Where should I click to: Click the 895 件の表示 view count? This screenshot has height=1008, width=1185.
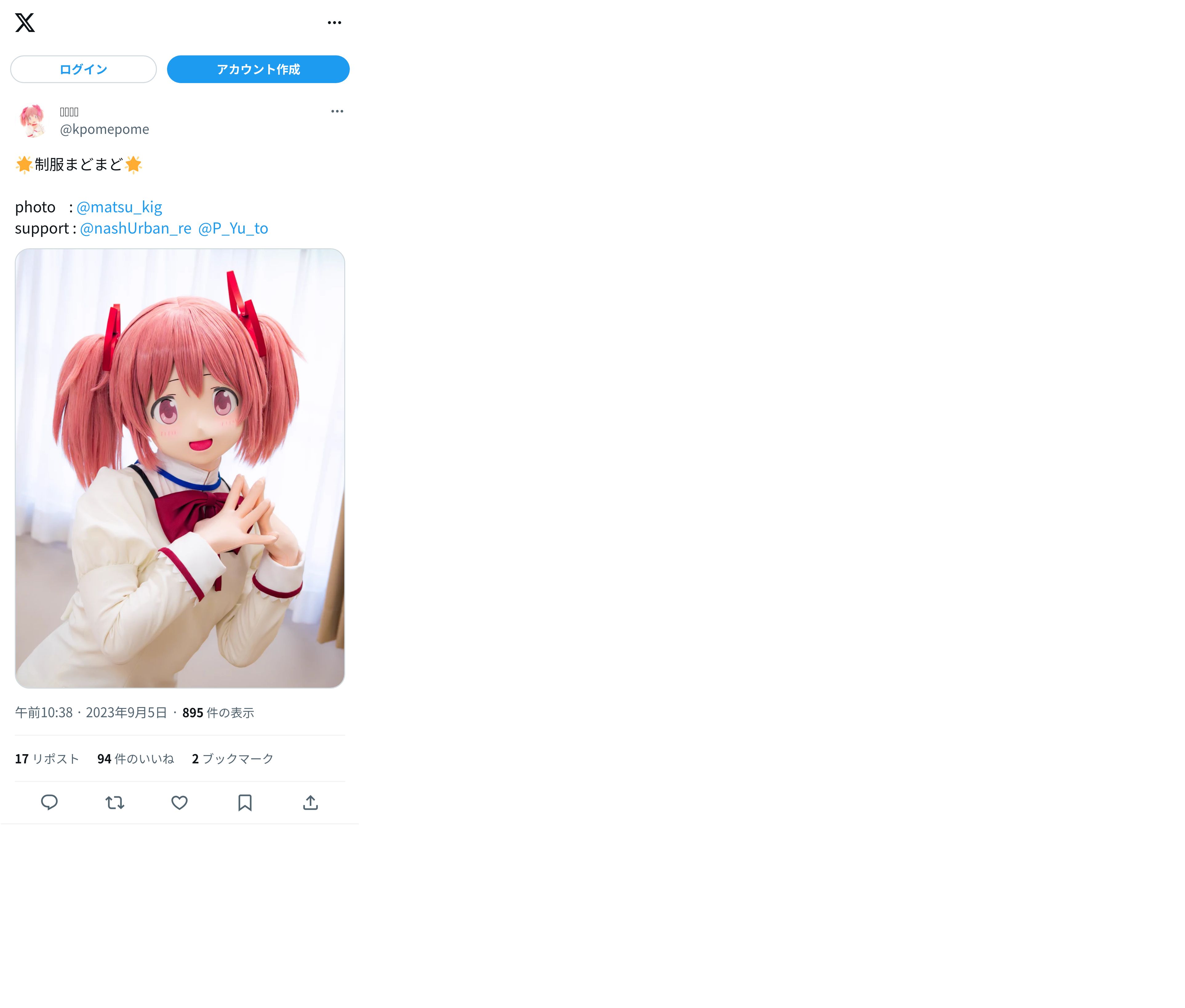218,713
